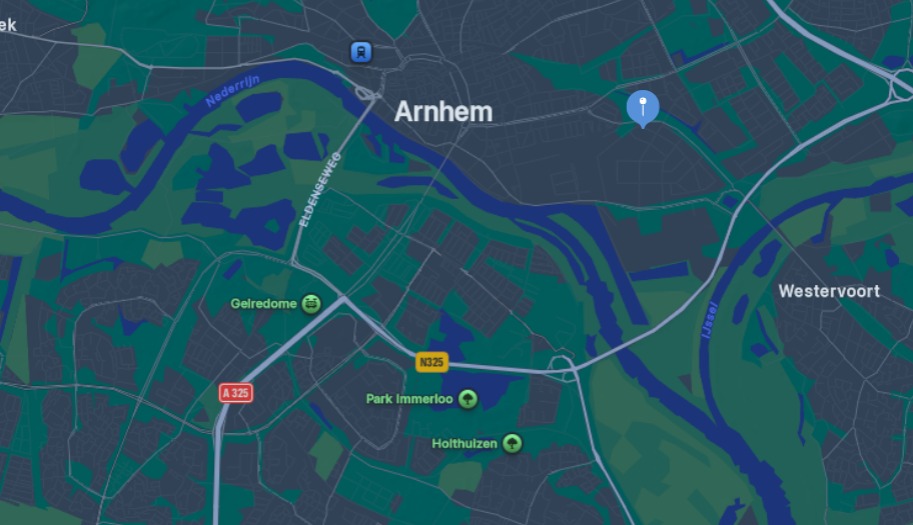Open the Gelredome text label
The height and width of the screenshot is (525, 913).
pyautogui.click(x=264, y=303)
